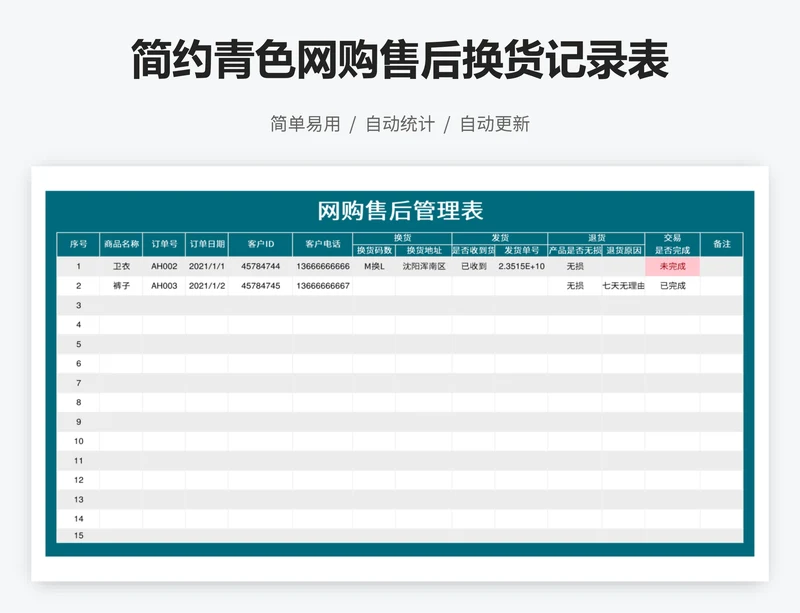
Task: Select the M换L exchange size cell
Action: (374, 267)
